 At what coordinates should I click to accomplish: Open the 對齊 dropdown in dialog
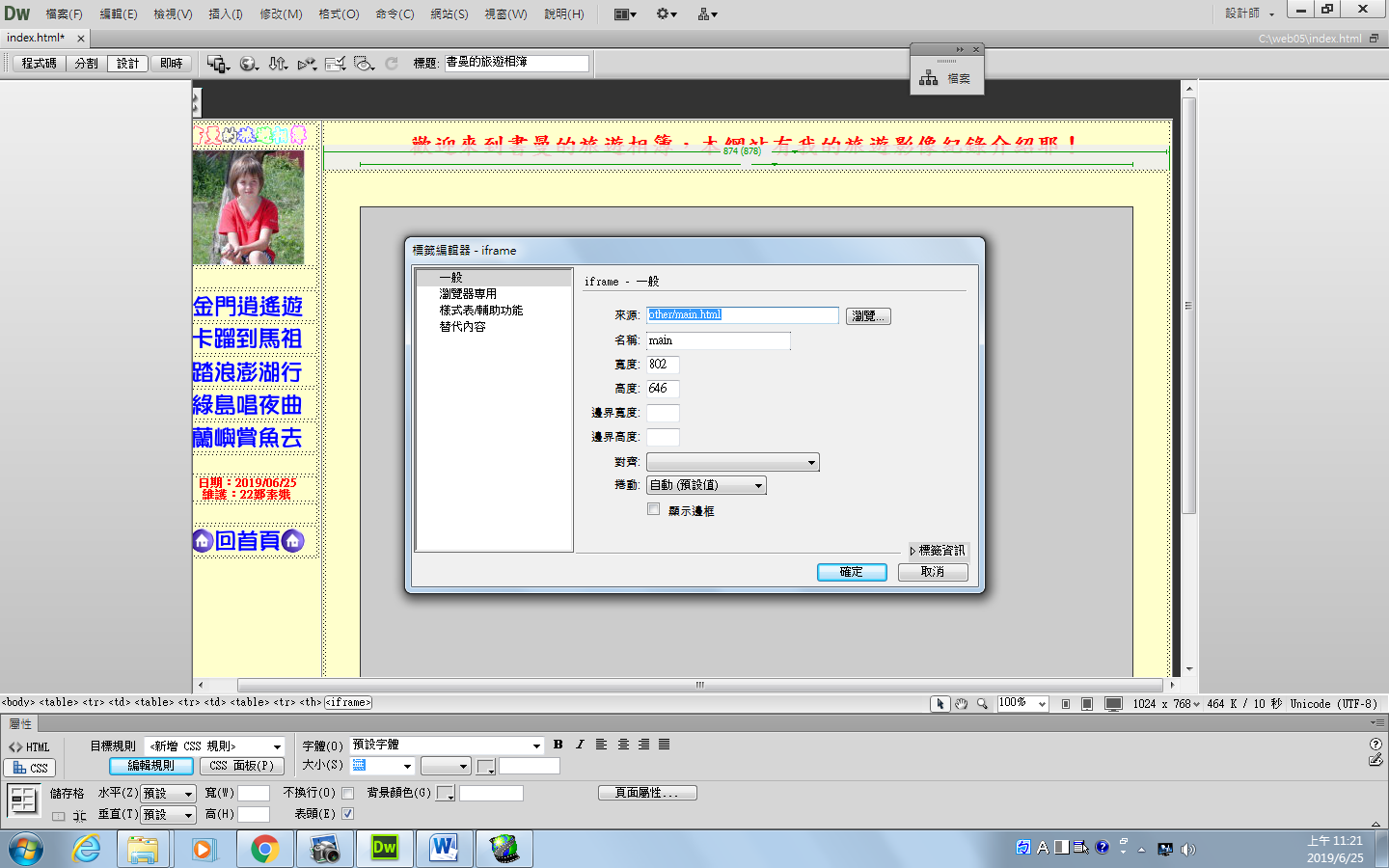[732, 463]
